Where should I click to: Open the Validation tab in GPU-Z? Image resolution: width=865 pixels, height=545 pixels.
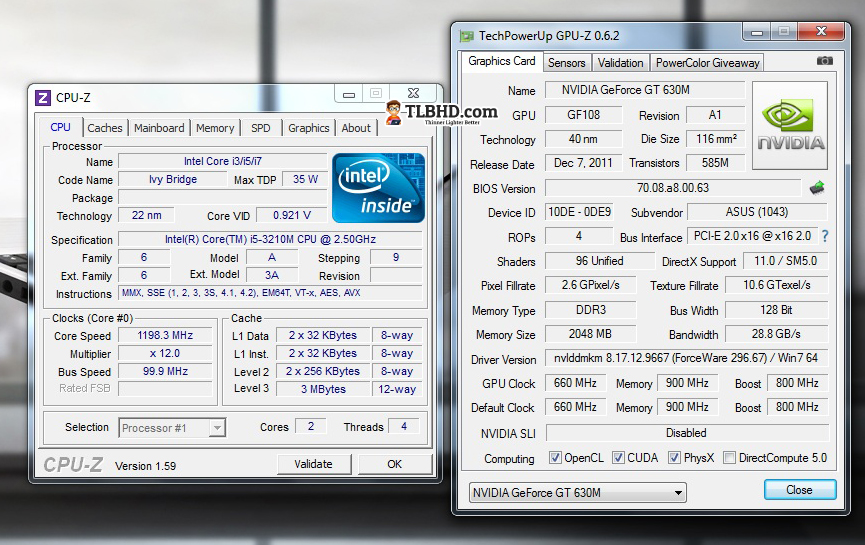coord(621,63)
